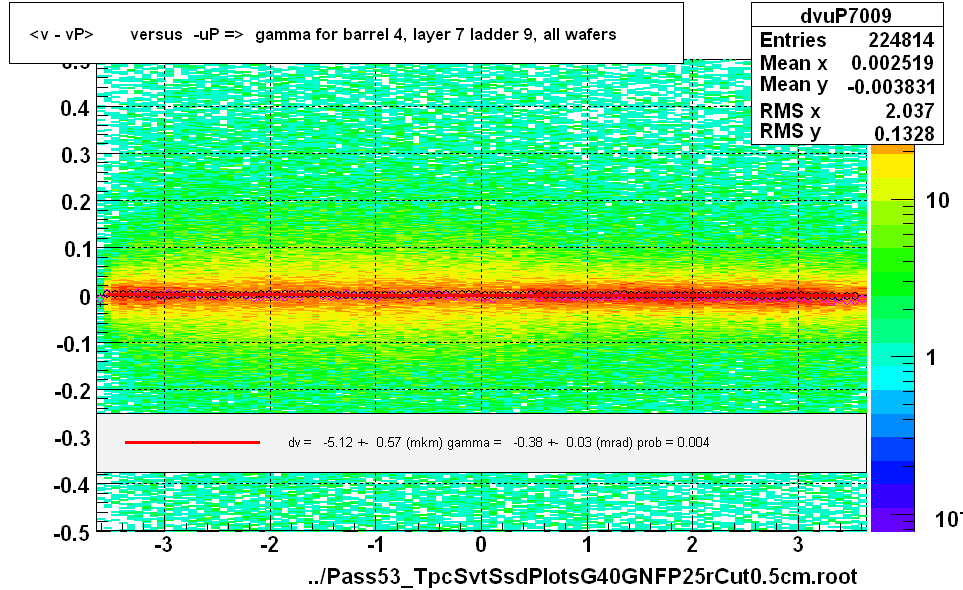The image size is (963, 590).
Task: Click x-axis label 2
Action: [692, 545]
